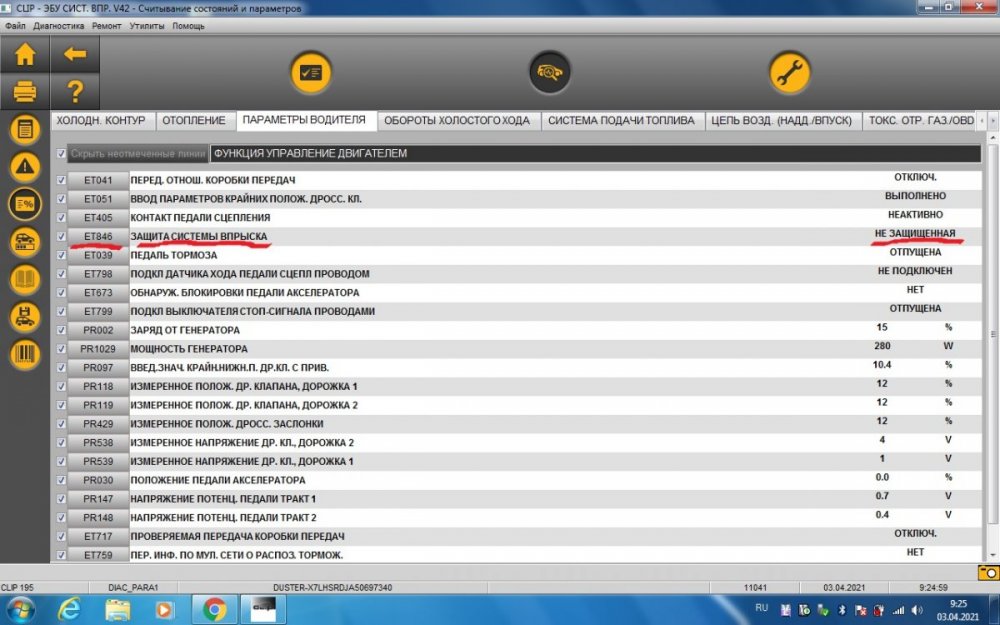Open the help question mark icon
The height and width of the screenshot is (625, 1000).
coord(75,92)
